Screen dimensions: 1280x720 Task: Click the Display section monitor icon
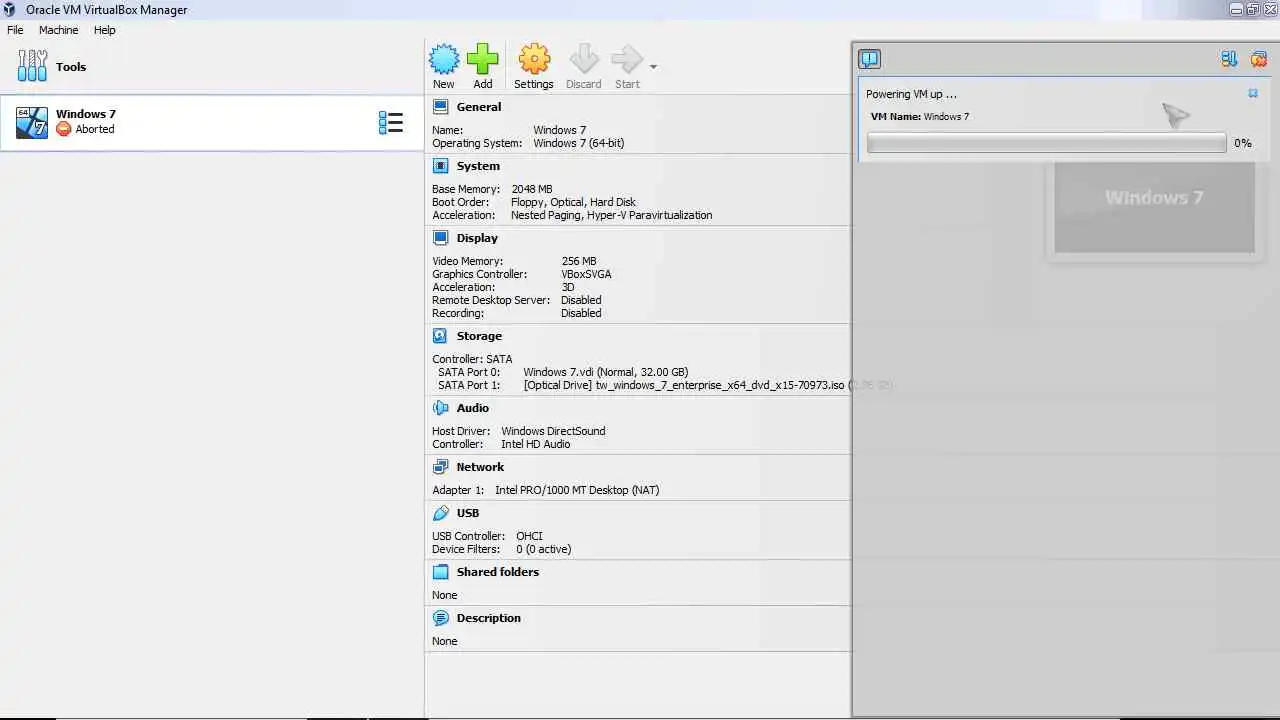441,238
